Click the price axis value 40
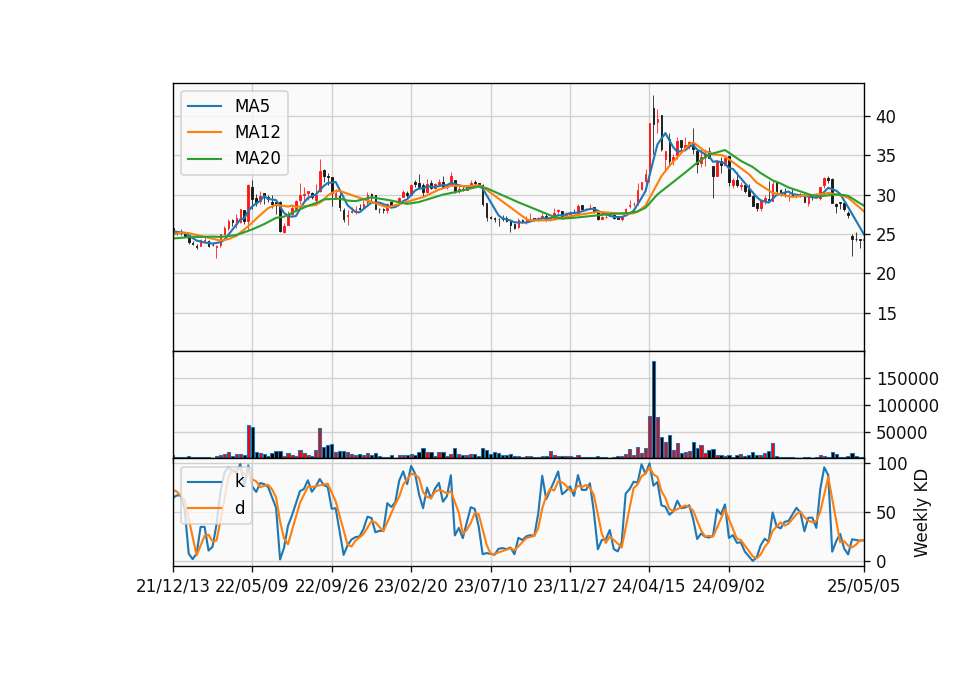 coord(885,117)
